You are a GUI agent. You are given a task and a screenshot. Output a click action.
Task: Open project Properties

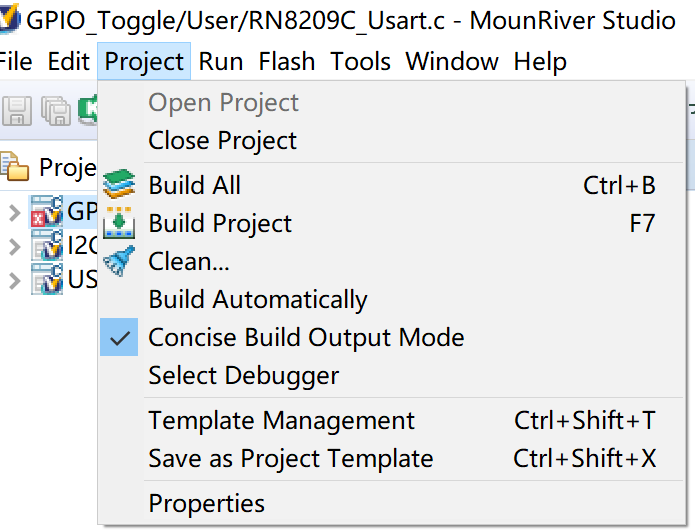(x=207, y=504)
